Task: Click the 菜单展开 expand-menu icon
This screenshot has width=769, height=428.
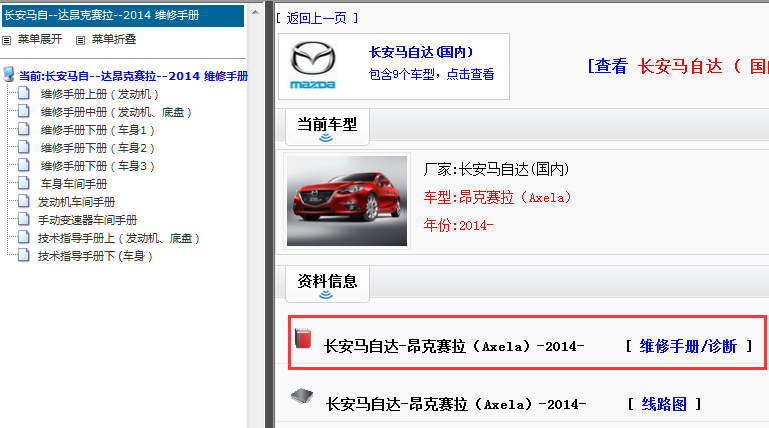Action: (6, 40)
